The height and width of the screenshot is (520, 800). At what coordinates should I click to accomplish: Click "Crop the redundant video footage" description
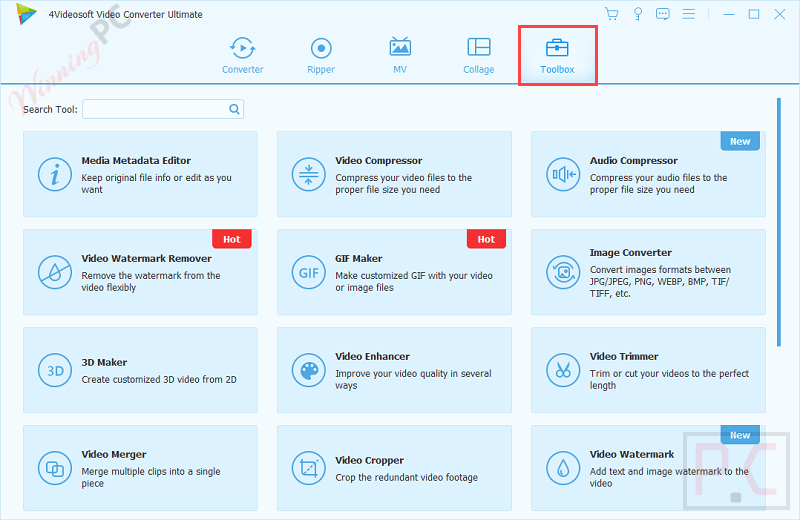(x=407, y=478)
